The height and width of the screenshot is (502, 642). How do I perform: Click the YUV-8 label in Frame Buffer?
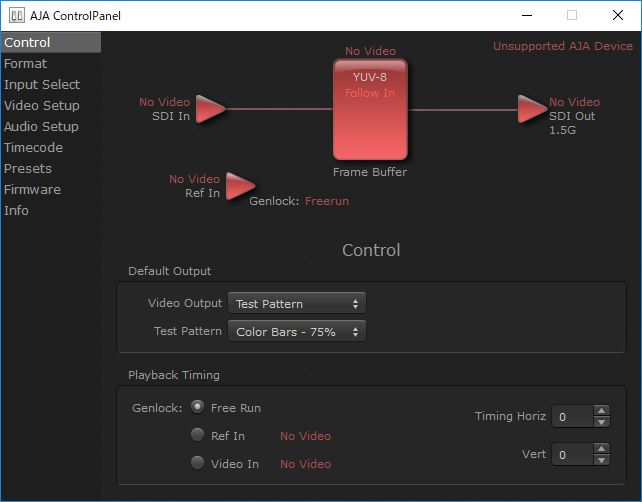370,77
